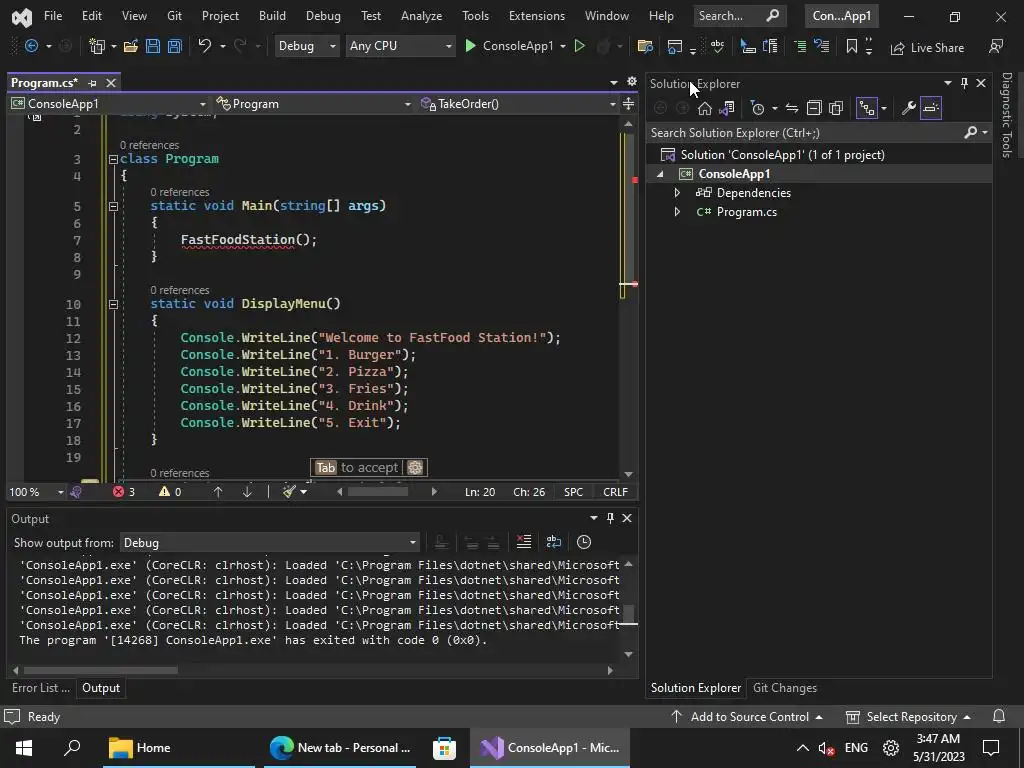Screen dimensions: 1024x768
Task: Expand the Program.cs tree node
Action: pyautogui.click(x=677, y=212)
